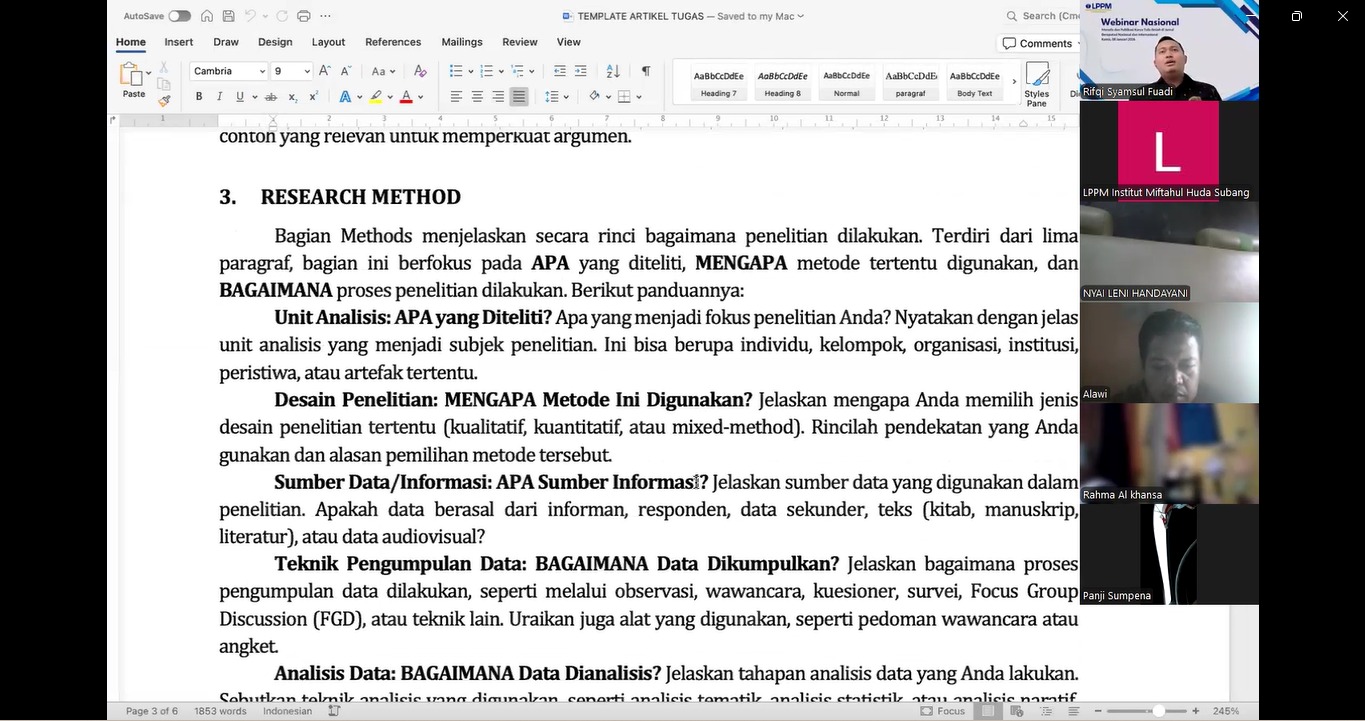The image size is (1365, 721).
Task: Toggle paragraph marks visibility
Action: pyautogui.click(x=646, y=71)
